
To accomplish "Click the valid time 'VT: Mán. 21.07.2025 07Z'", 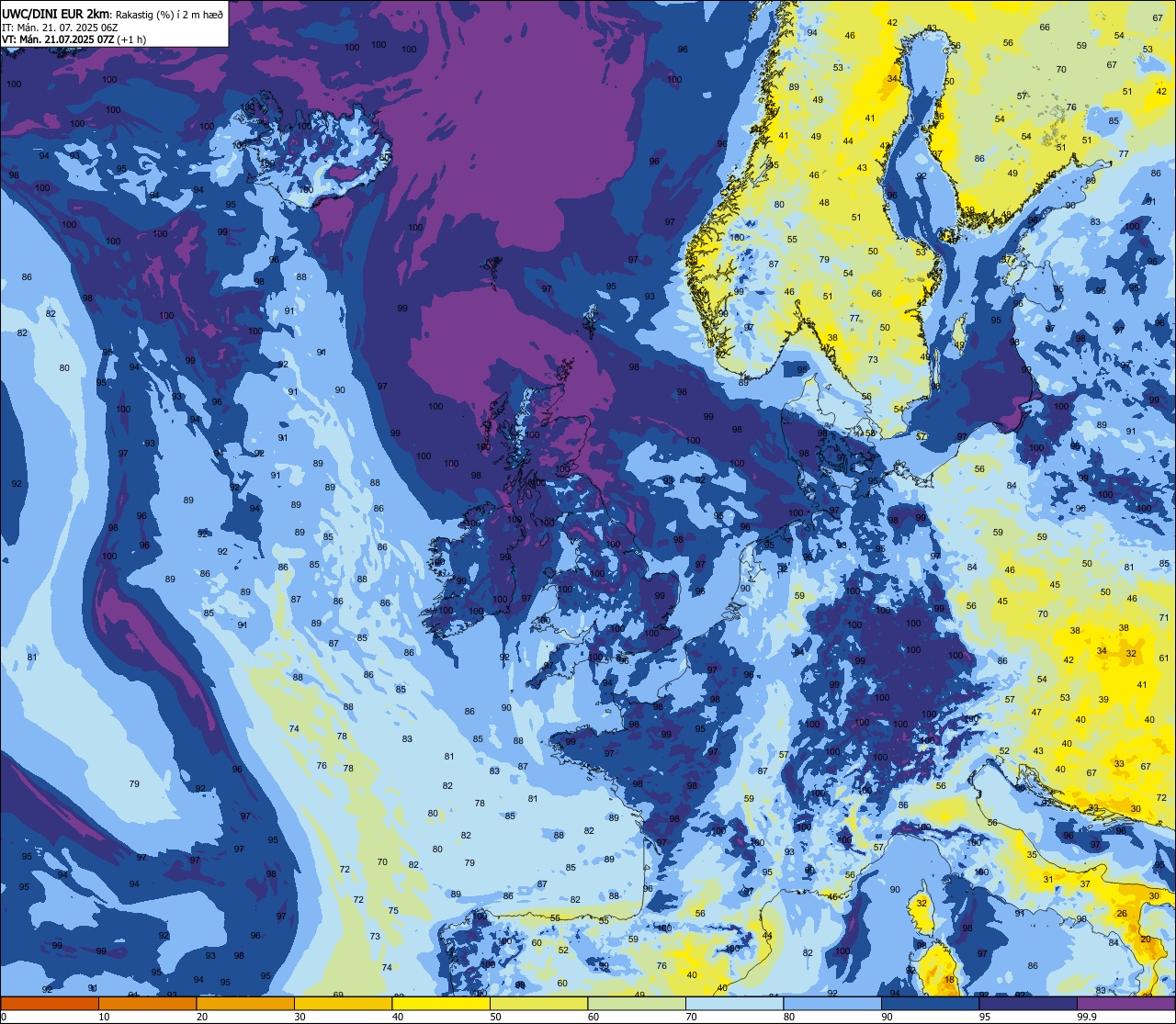I will click(x=58, y=39).
